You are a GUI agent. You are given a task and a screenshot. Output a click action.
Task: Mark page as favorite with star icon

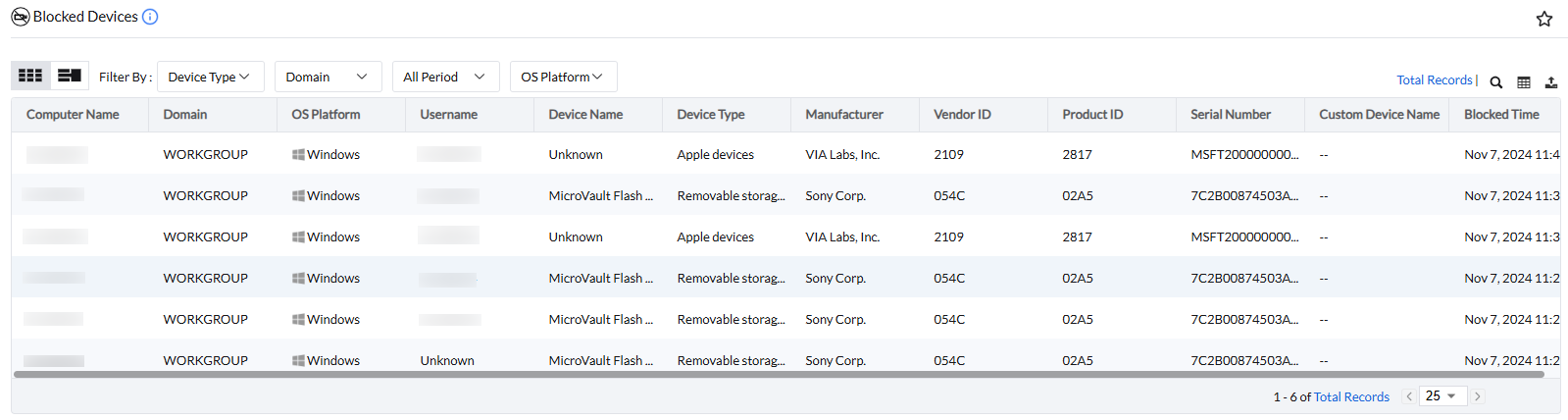1544,19
